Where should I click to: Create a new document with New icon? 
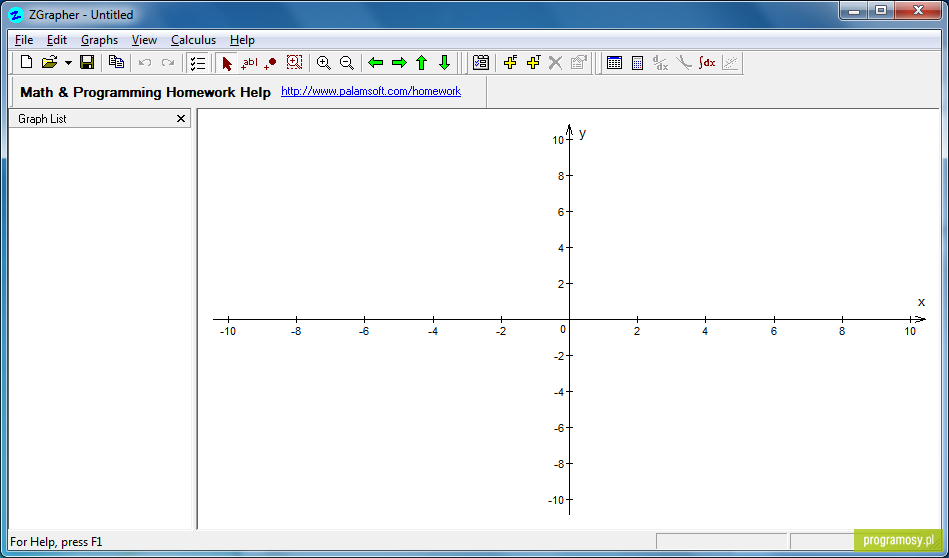[26, 62]
